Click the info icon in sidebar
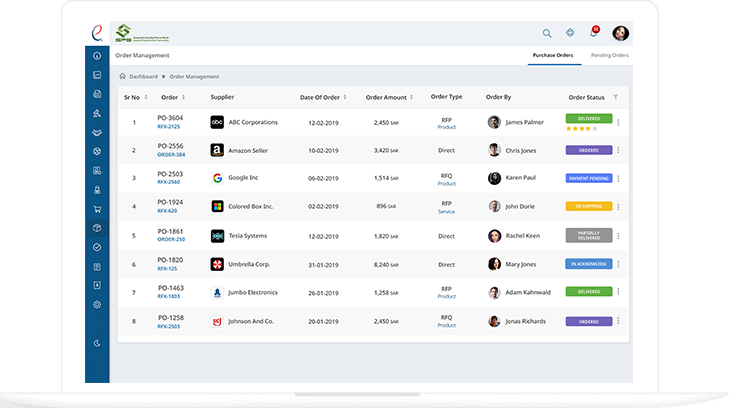 coord(97,56)
